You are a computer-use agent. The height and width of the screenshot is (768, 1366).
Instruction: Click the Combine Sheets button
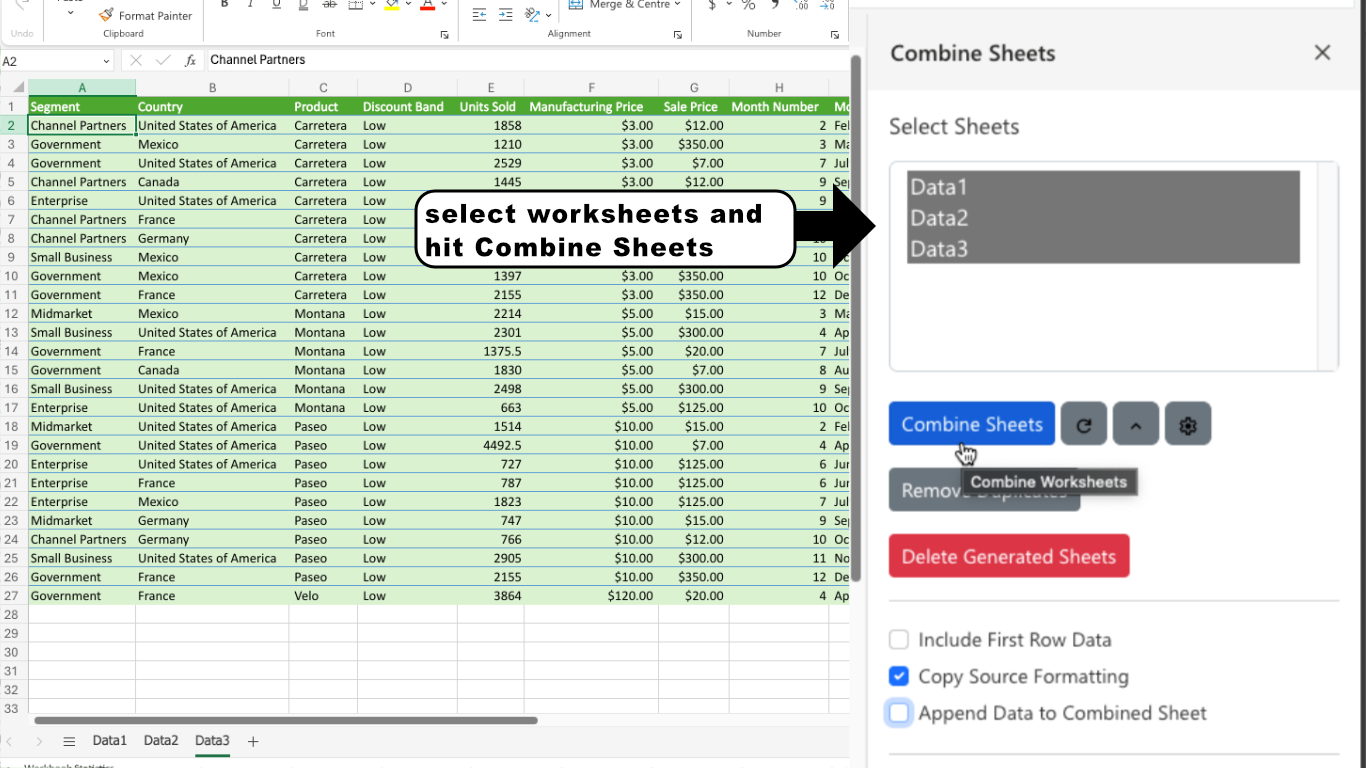(971, 423)
